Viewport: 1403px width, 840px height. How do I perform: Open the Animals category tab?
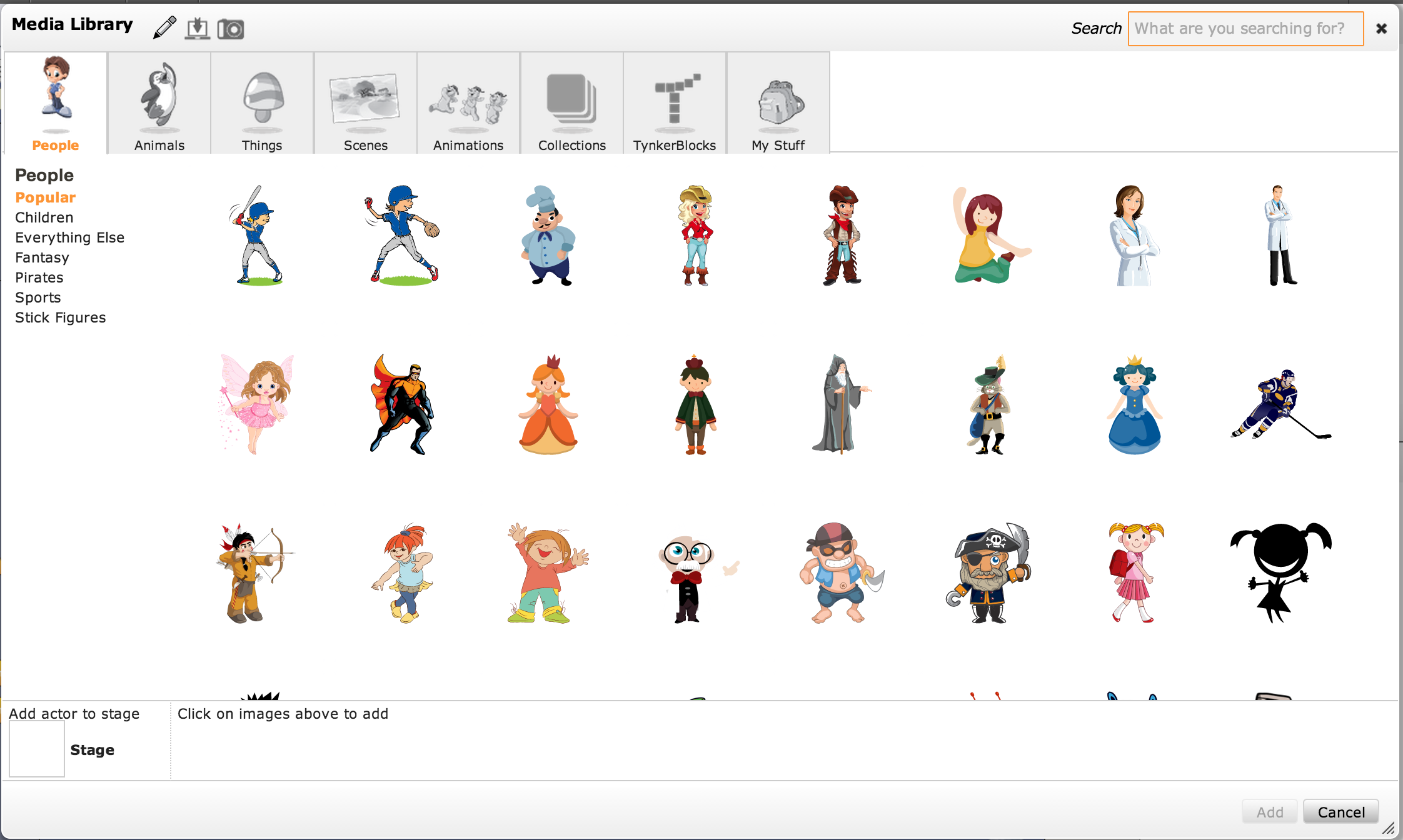pyautogui.click(x=159, y=104)
